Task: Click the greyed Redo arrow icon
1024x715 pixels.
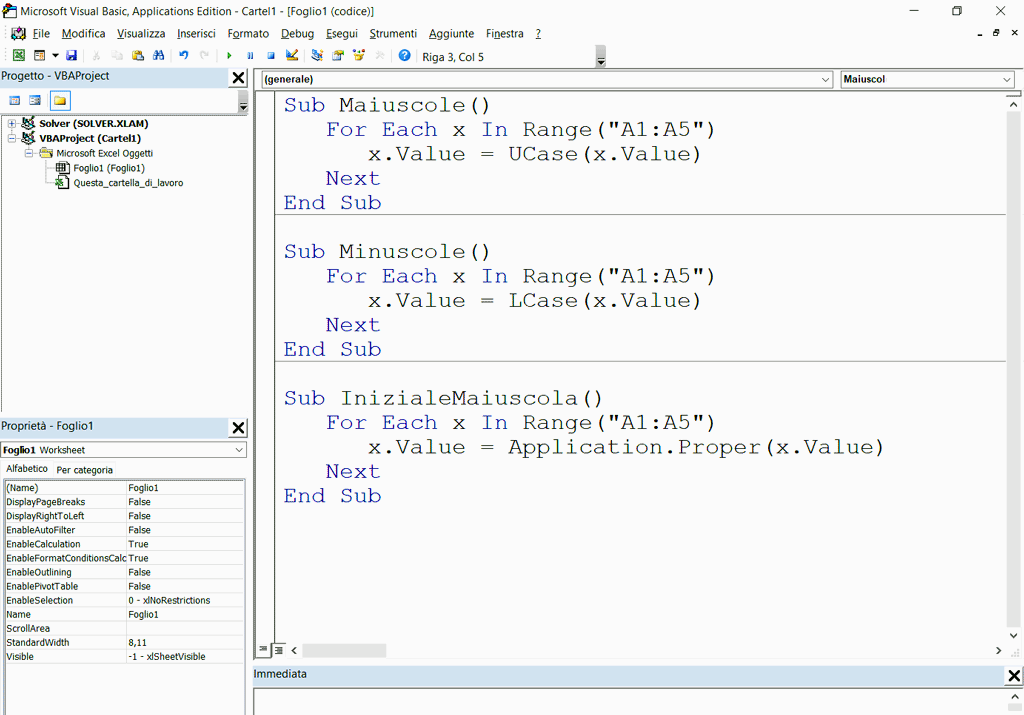Action: (x=204, y=56)
